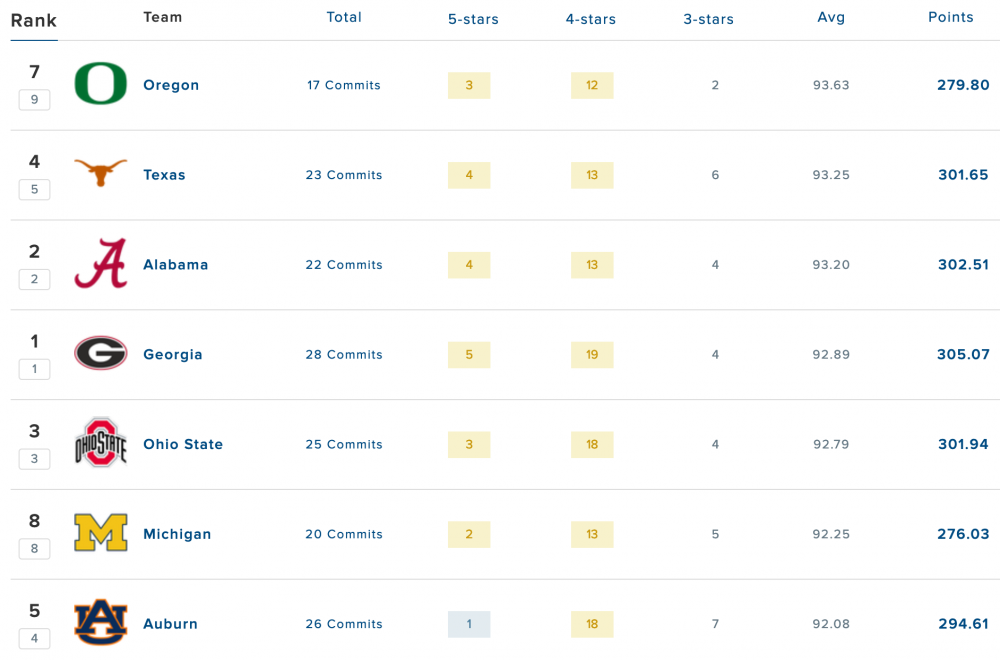
Task: Click the Michigan block M logo
Action: click(100, 533)
